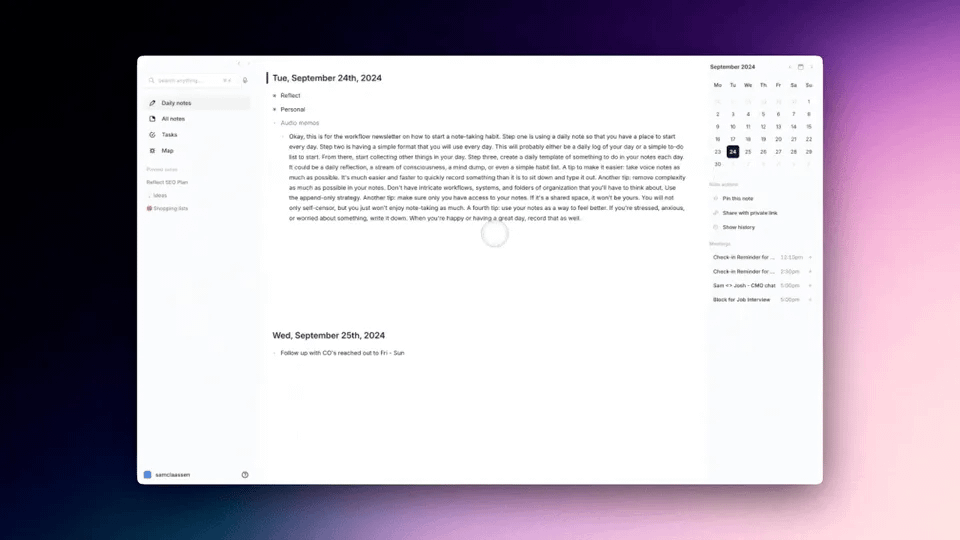Add Sam <> Josh CMO chat meeting
The height and width of the screenshot is (540, 960).
810,285
